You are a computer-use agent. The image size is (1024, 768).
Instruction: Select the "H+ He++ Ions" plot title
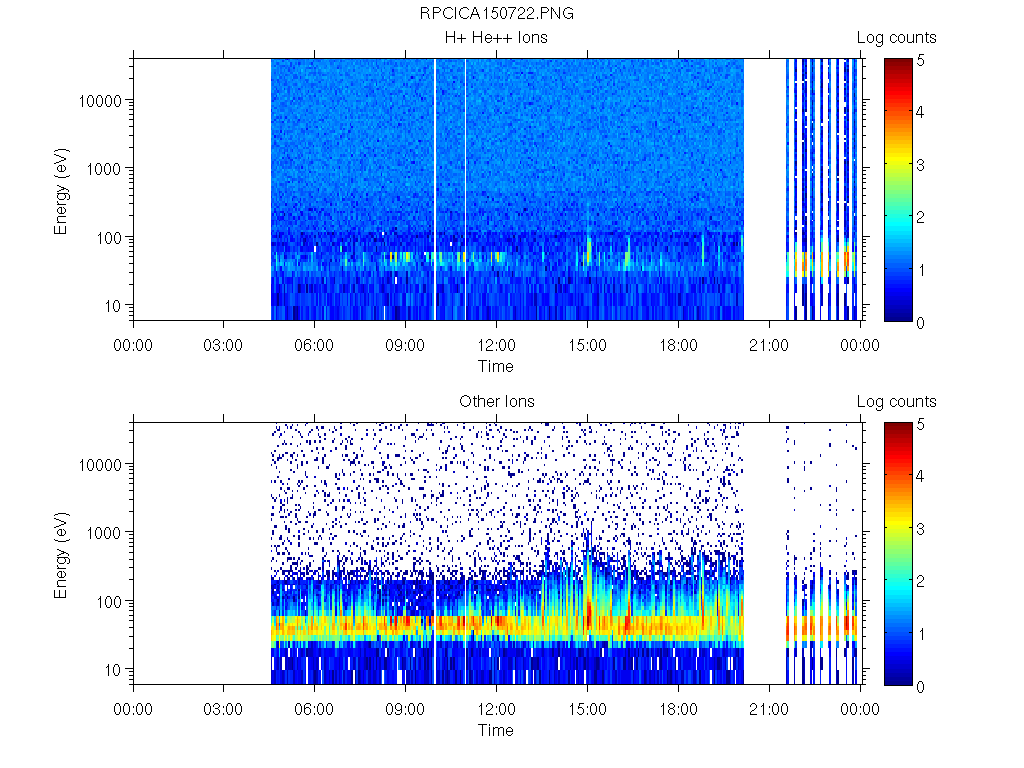click(x=496, y=38)
